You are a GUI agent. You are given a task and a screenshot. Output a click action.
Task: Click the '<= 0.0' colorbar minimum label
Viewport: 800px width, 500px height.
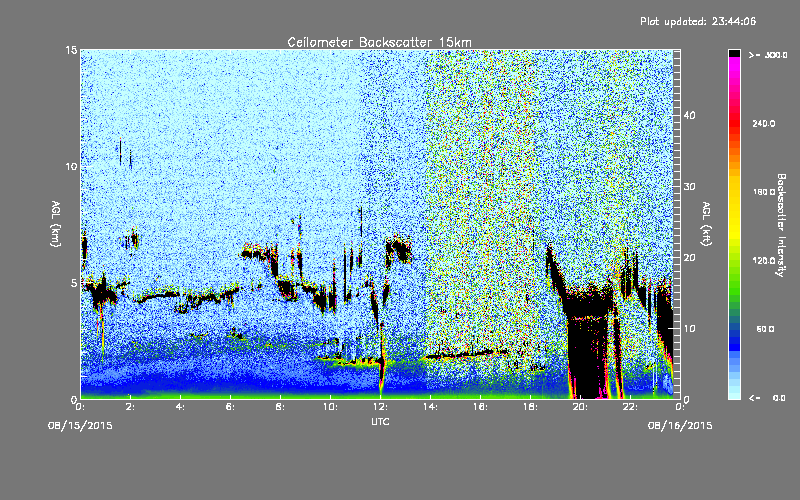(x=767, y=398)
